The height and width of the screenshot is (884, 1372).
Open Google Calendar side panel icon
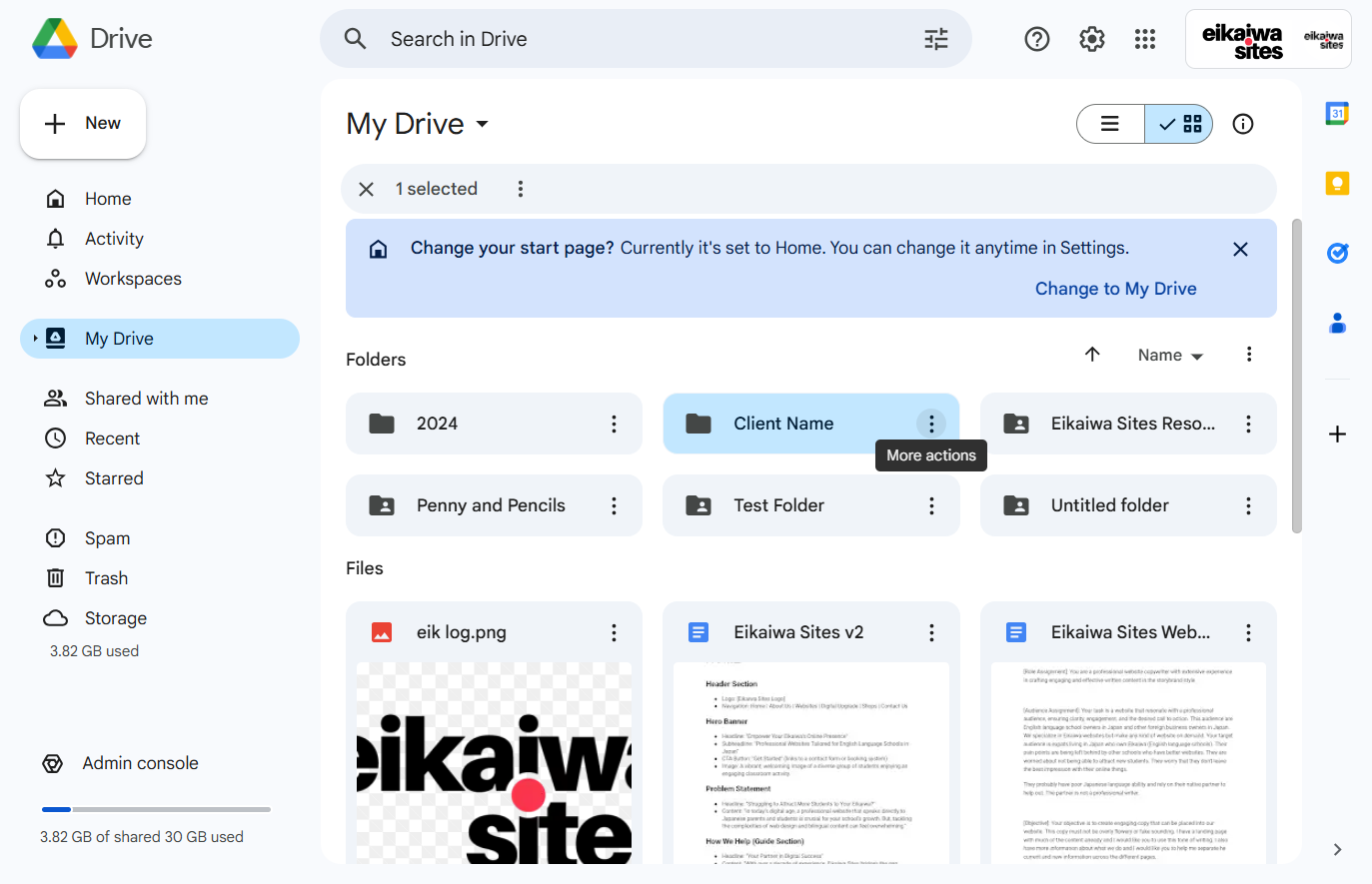point(1337,114)
